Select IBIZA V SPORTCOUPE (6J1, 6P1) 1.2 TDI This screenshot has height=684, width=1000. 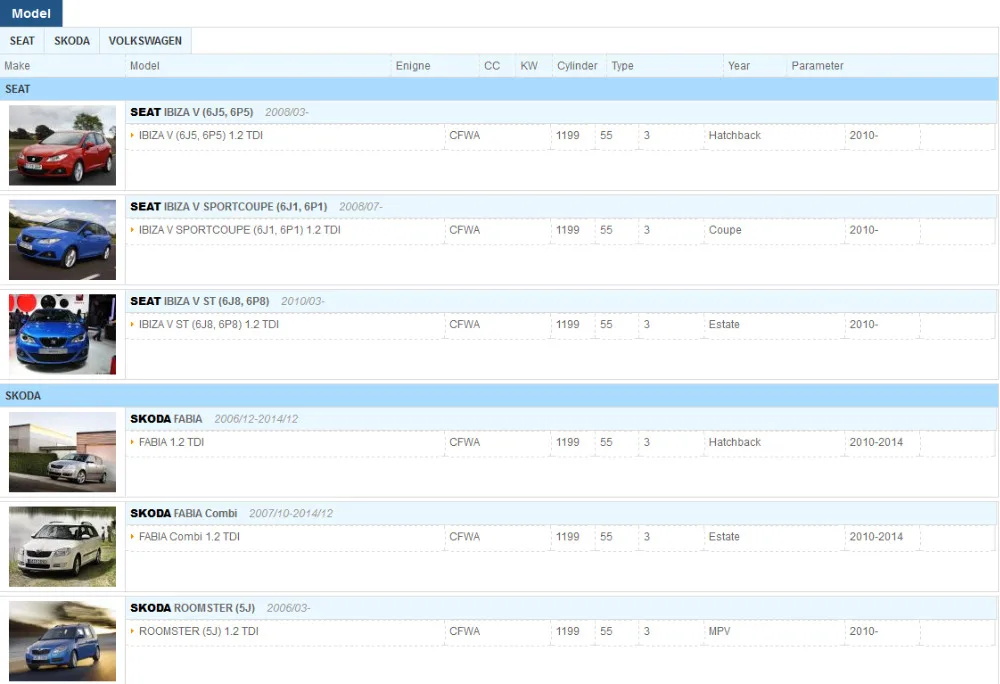click(240, 229)
